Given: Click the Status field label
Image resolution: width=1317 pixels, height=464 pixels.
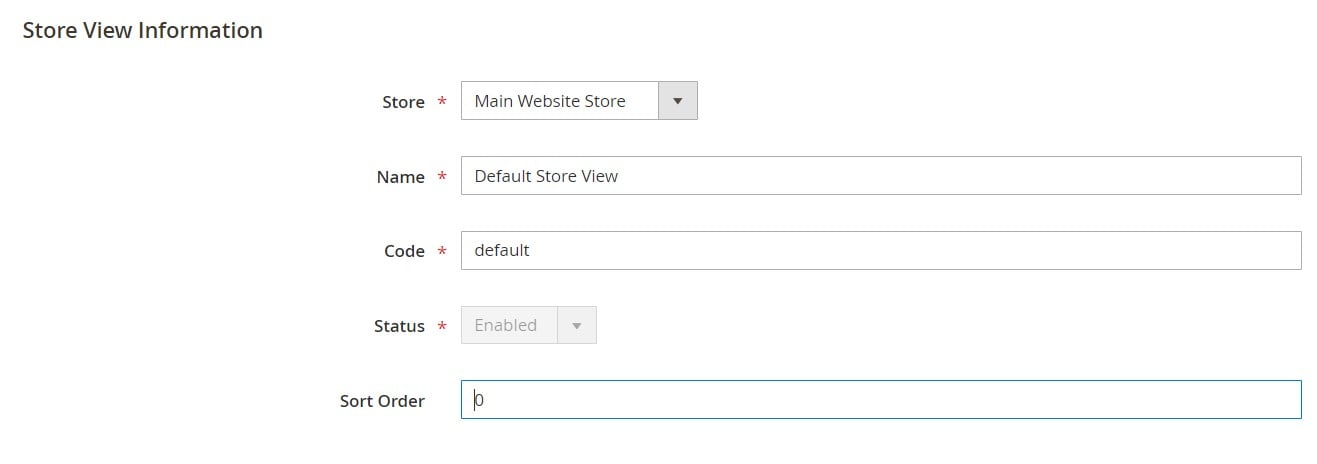Looking at the screenshot, I should point(399,327).
